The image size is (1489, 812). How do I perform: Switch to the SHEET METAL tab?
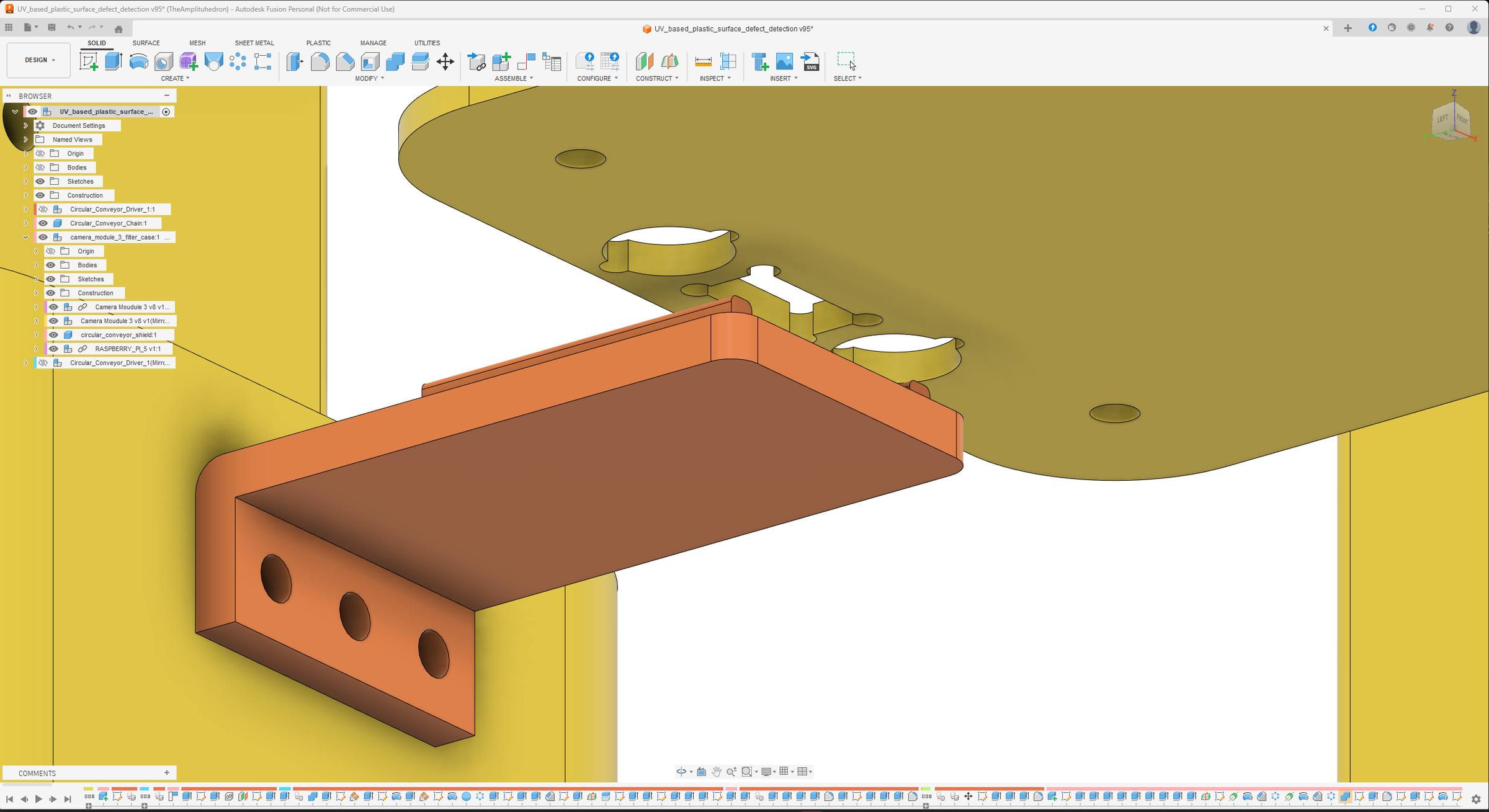point(254,43)
